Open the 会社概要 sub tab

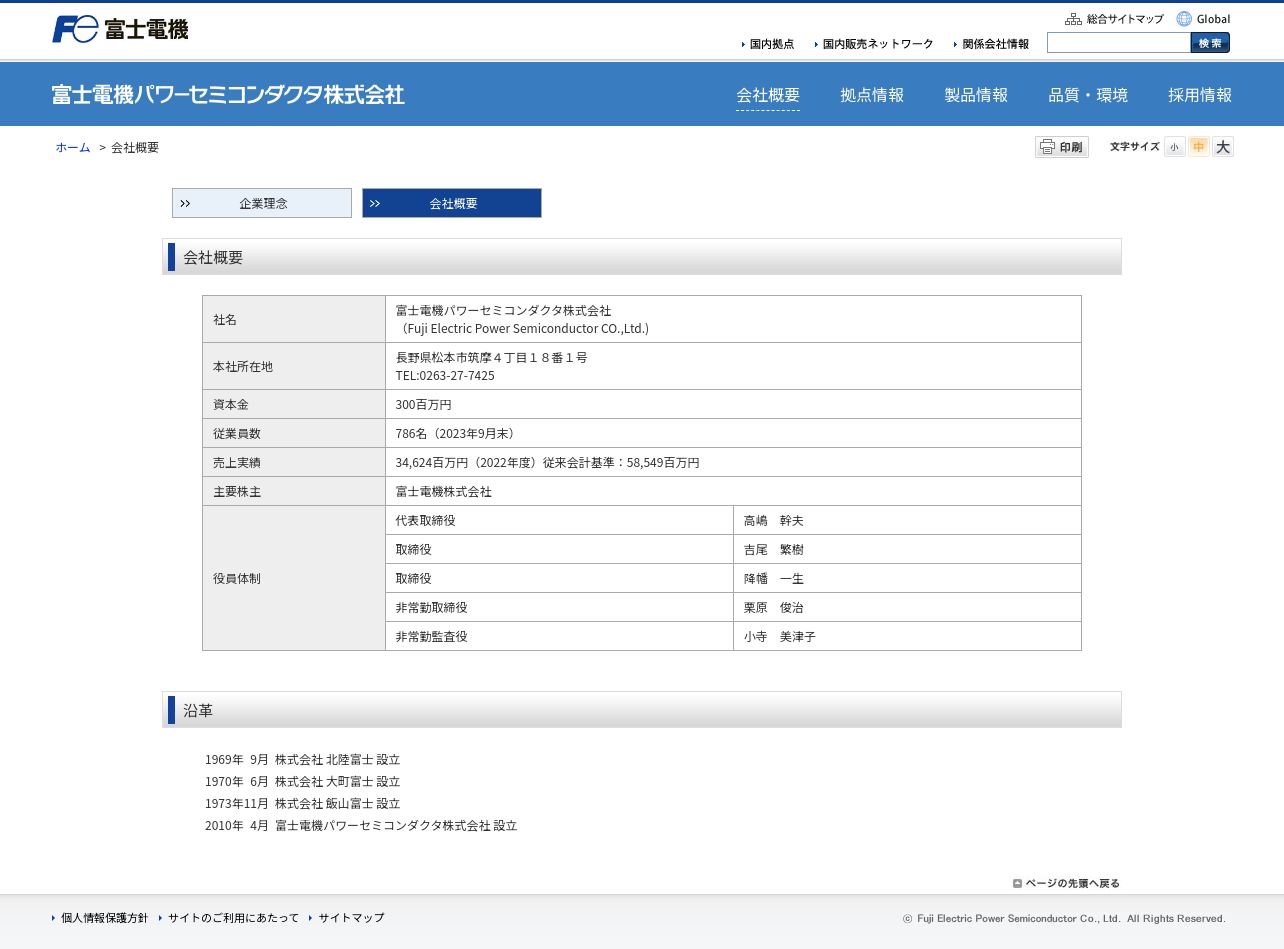pyautogui.click(x=452, y=203)
